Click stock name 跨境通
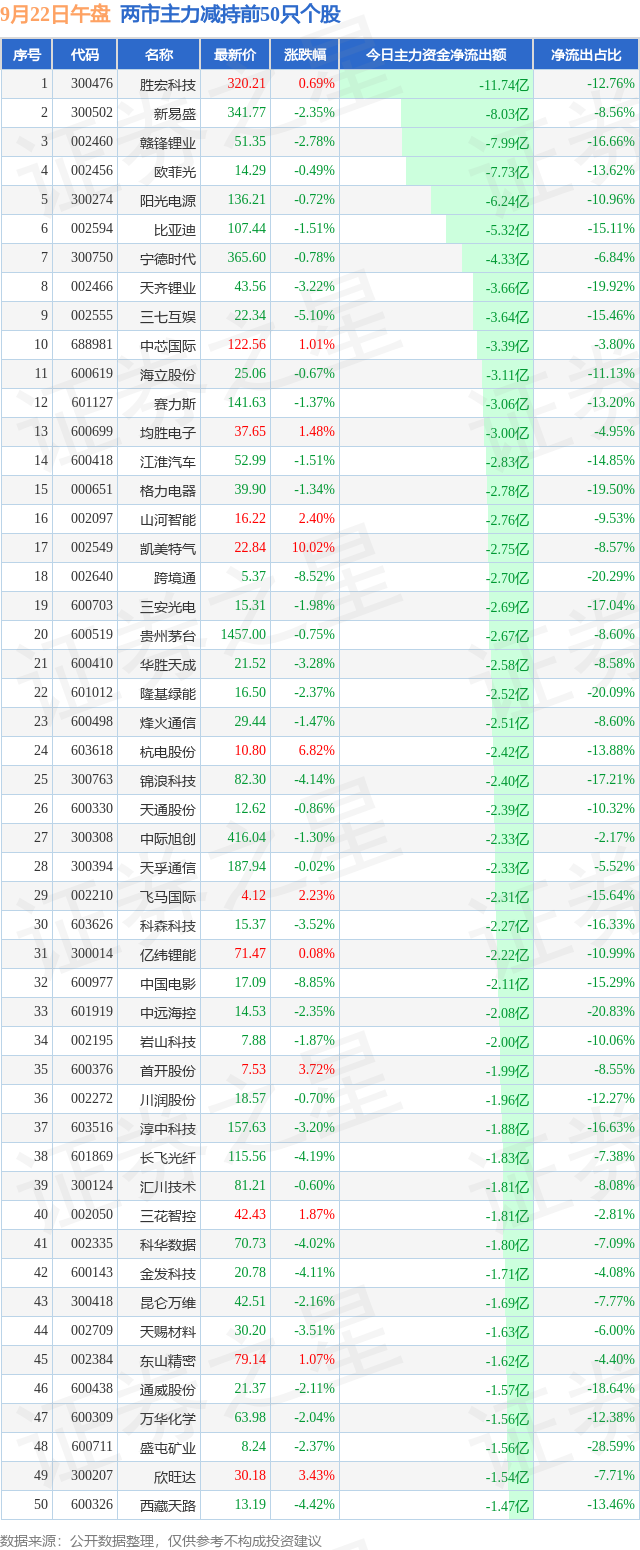This screenshot has height=1550, width=640. pyautogui.click(x=175, y=577)
